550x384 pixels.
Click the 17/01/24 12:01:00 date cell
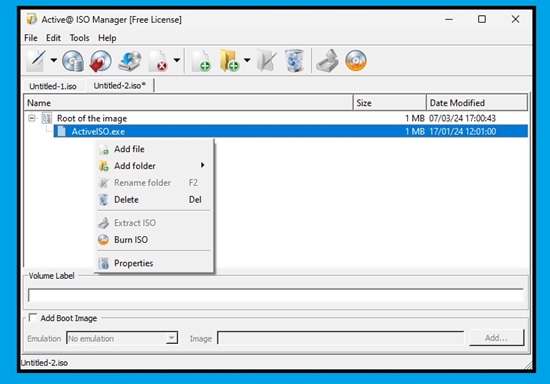463,132
